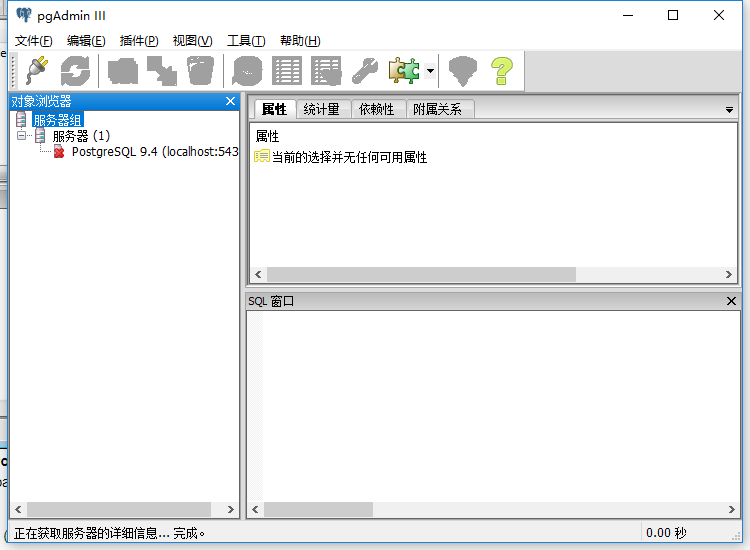Click the create new object toolbar icon
The width and height of the screenshot is (750, 550).
click(x=162, y=71)
